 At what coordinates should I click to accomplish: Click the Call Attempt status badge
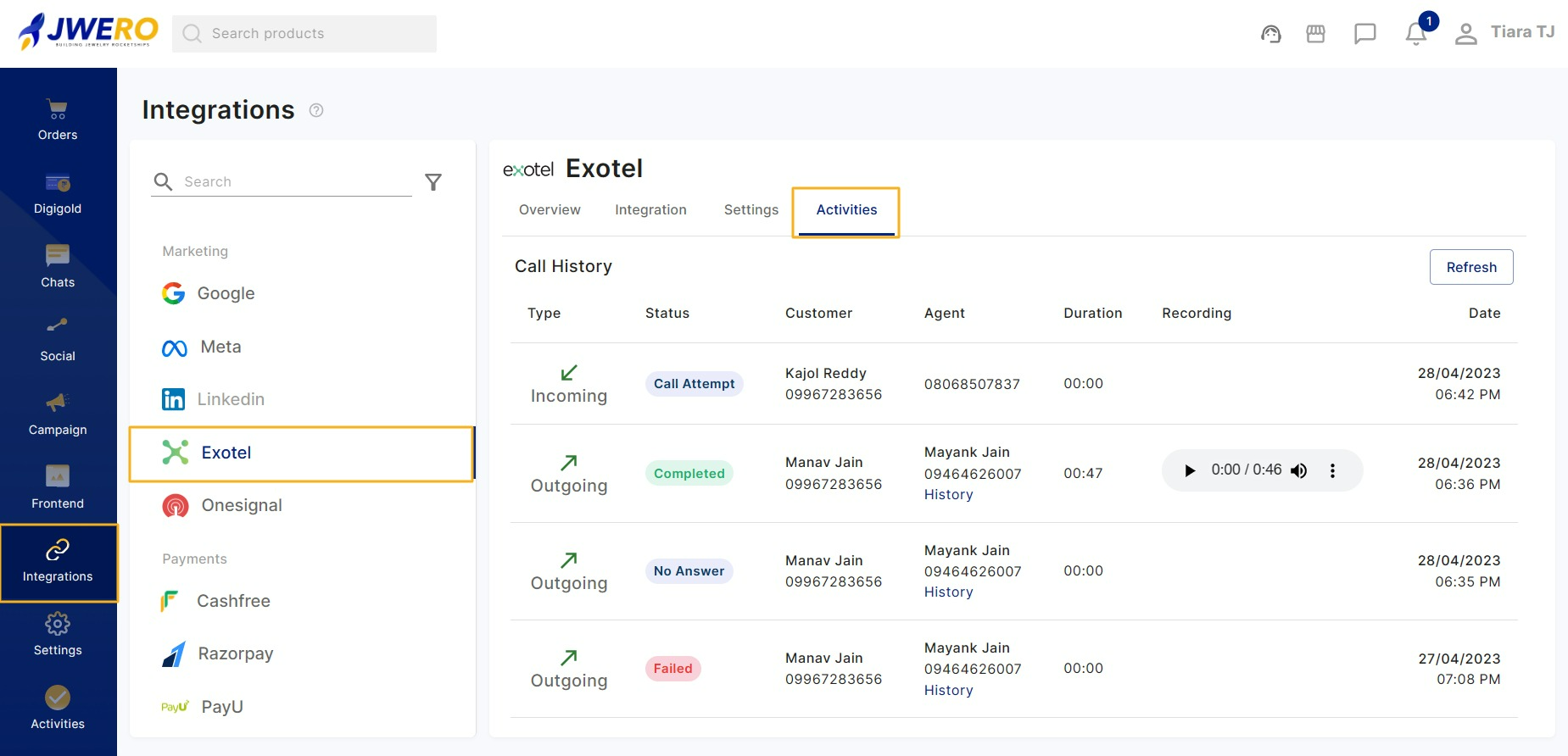point(694,384)
